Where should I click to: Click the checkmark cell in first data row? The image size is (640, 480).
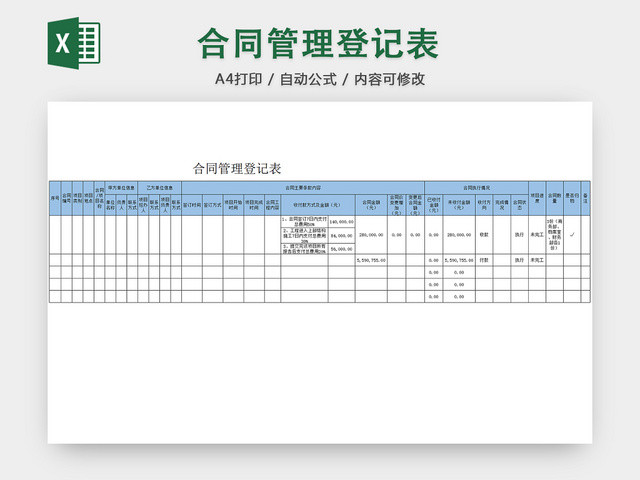pos(571,234)
